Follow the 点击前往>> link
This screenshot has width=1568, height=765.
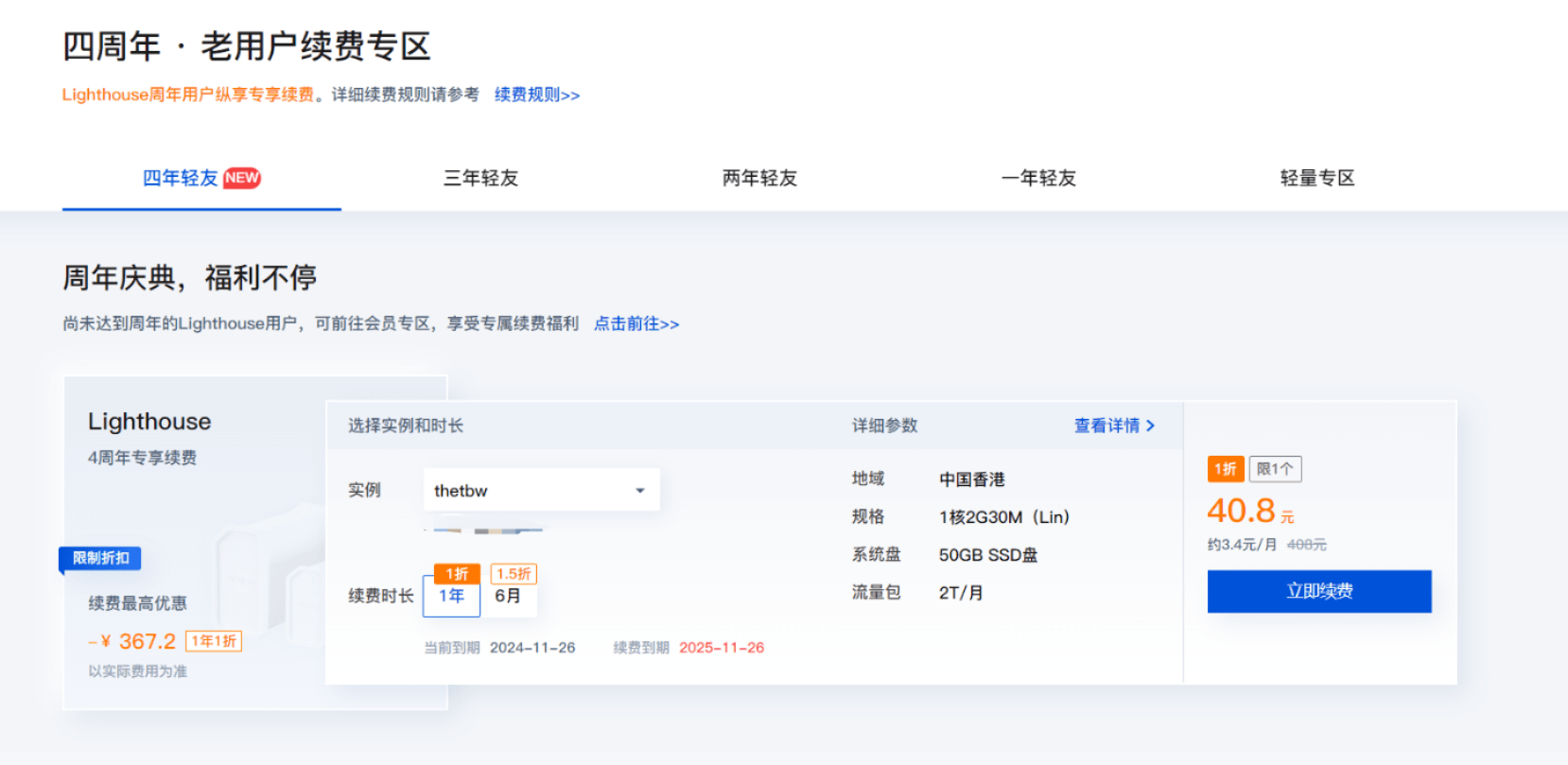[x=636, y=323]
